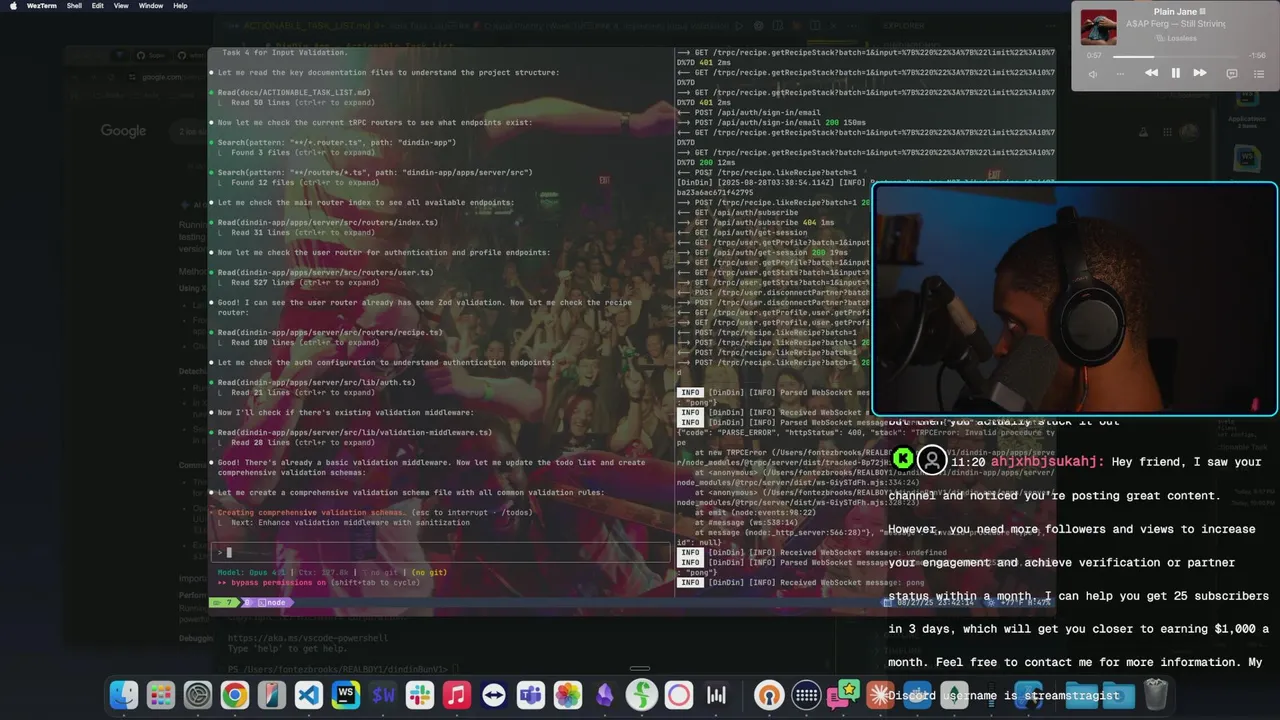The height and width of the screenshot is (720, 1280).
Task: Launch Obsidian from the dock
Action: pyautogui.click(x=605, y=694)
